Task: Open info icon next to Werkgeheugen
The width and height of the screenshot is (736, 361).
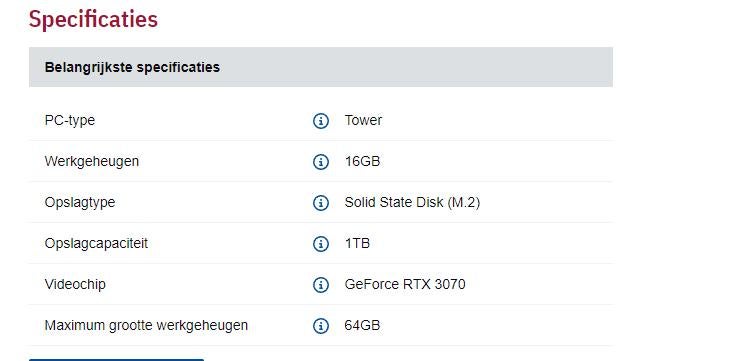Action: [321, 162]
